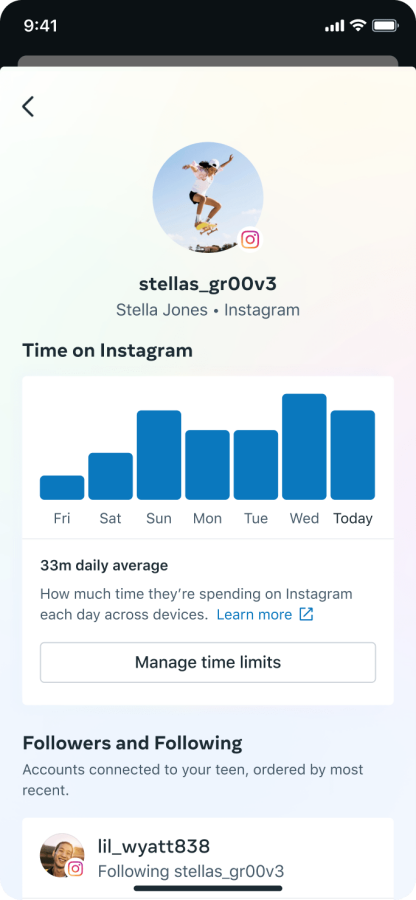Open Stella's skateboarding profile picture
Viewport: 416px width, 900px height.
pyautogui.click(x=208, y=197)
